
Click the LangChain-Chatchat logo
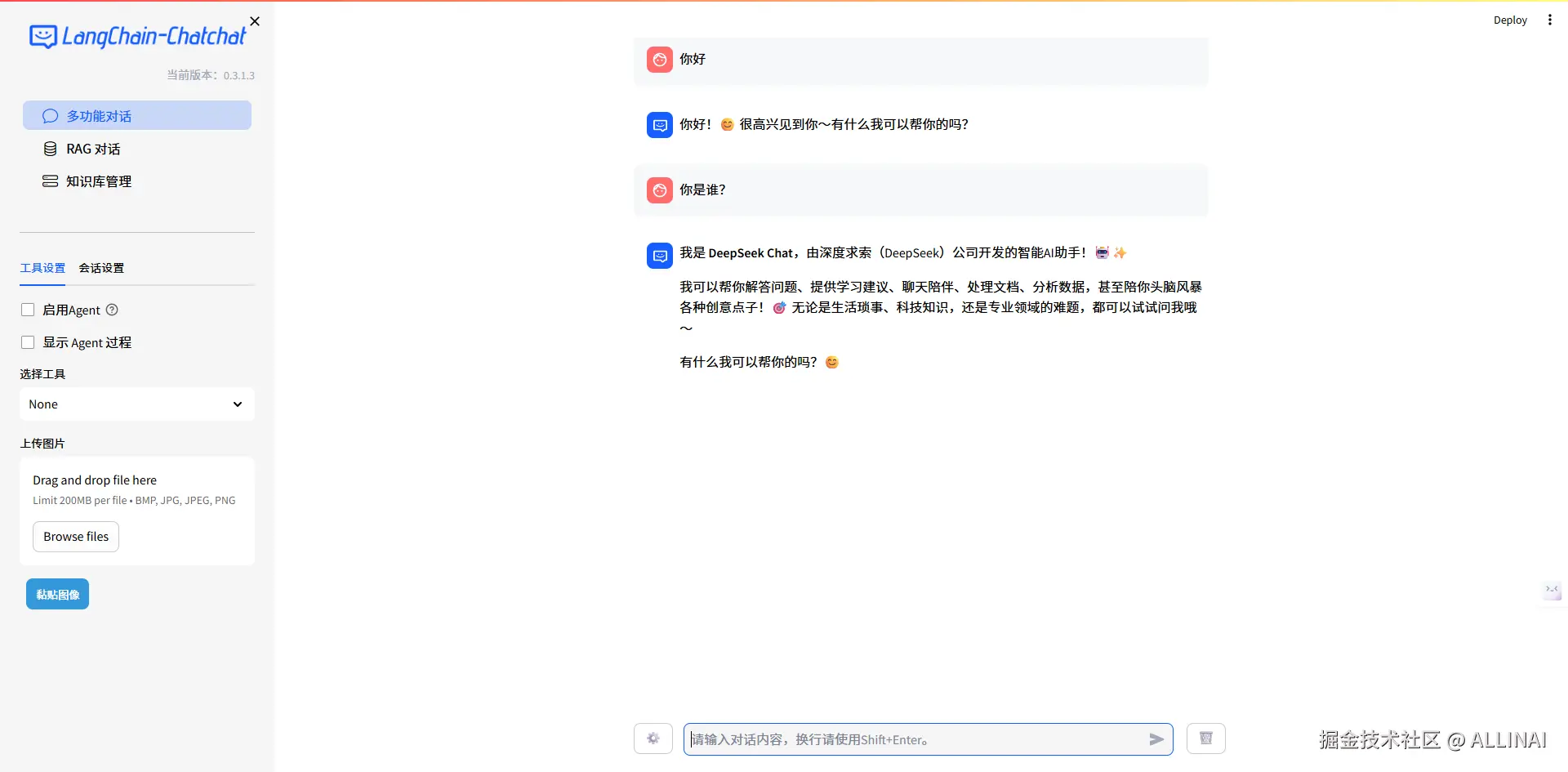[x=137, y=37]
